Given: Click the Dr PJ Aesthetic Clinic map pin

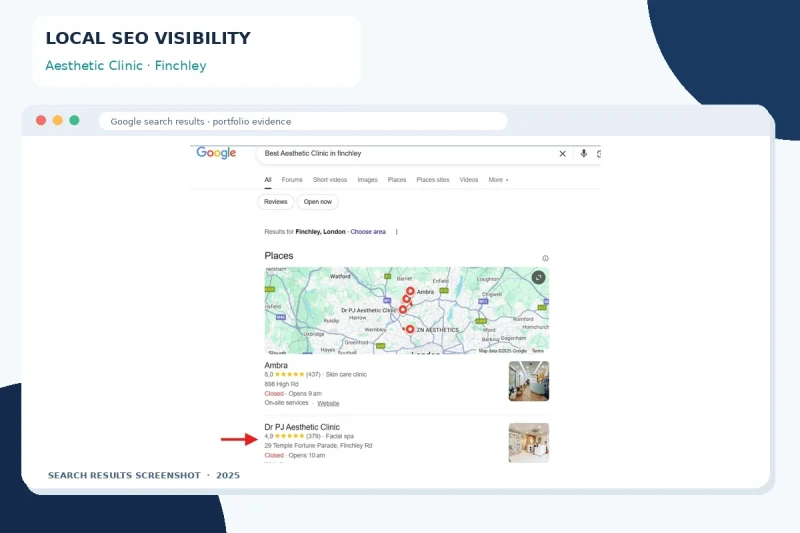Looking at the screenshot, I should pyautogui.click(x=403, y=310).
